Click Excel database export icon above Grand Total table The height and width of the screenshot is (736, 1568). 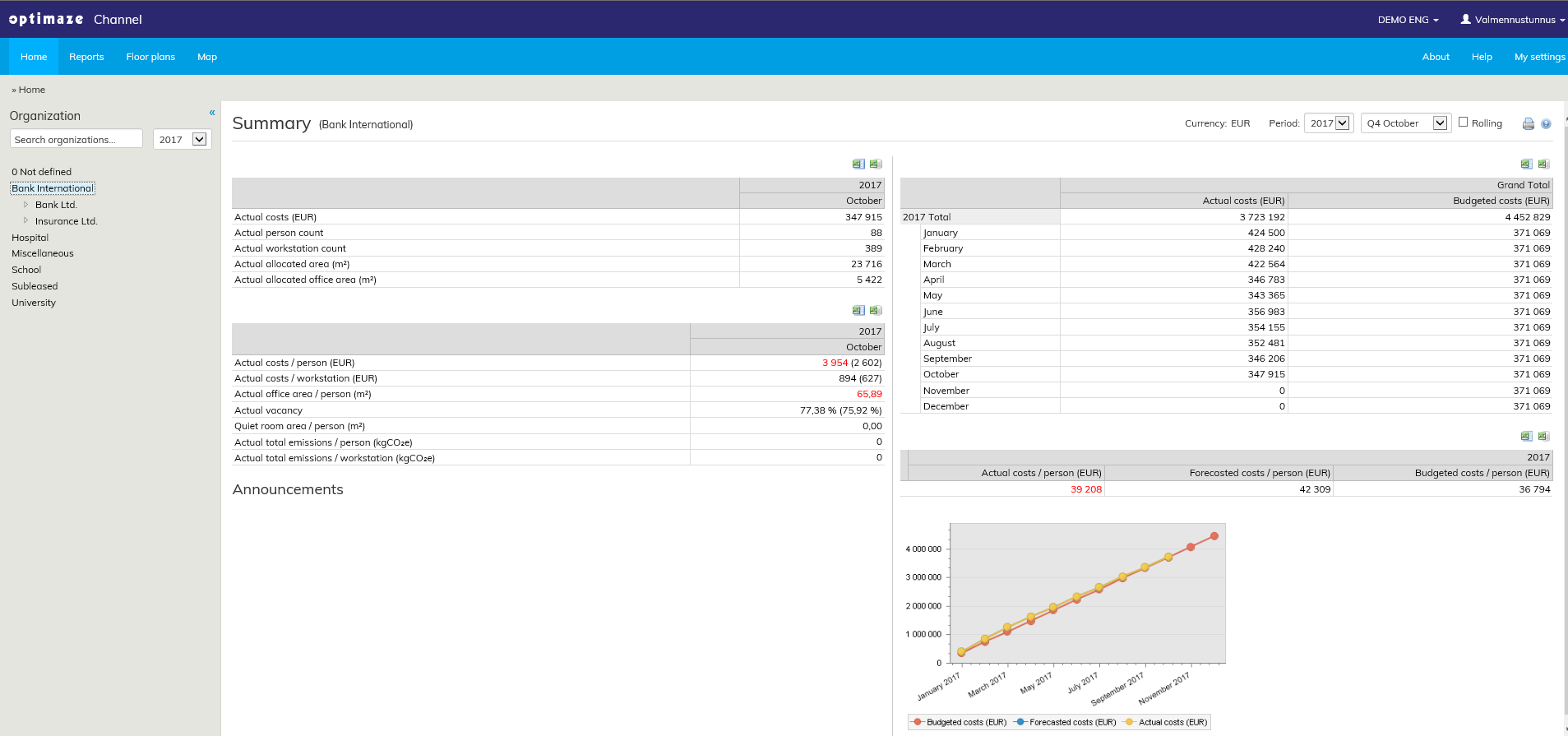[1543, 164]
